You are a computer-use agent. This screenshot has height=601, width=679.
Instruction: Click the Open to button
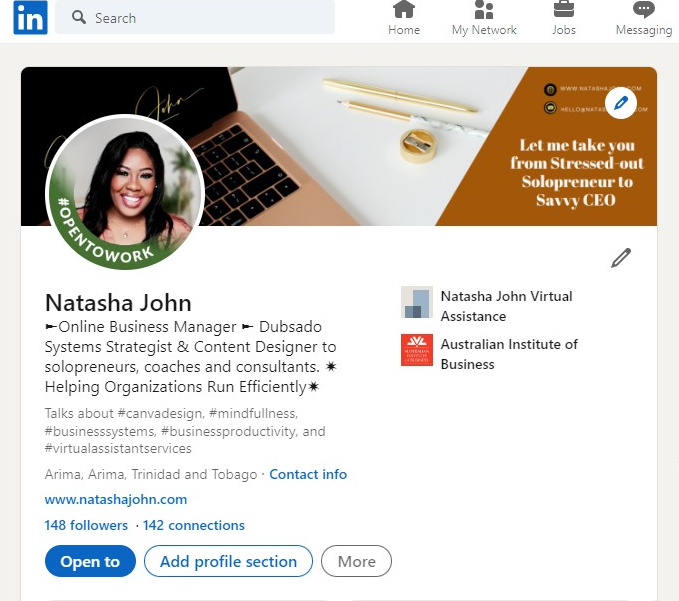tap(90, 561)
